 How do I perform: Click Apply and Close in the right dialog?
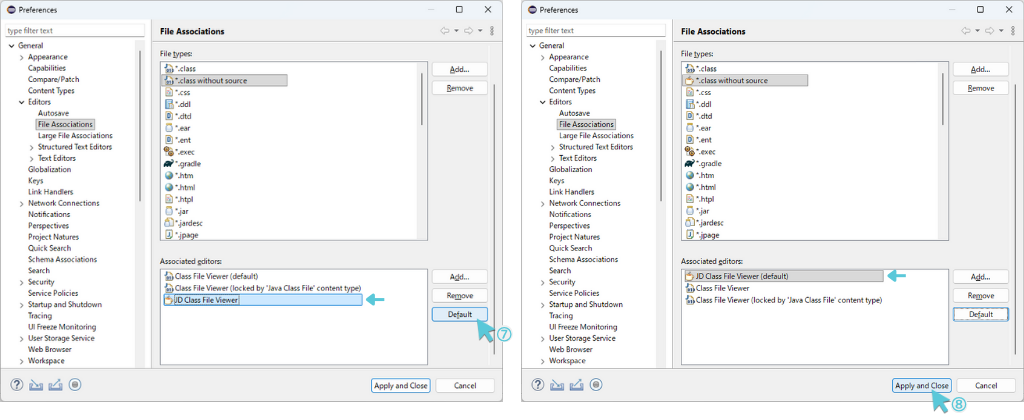[x=921, y=385]
